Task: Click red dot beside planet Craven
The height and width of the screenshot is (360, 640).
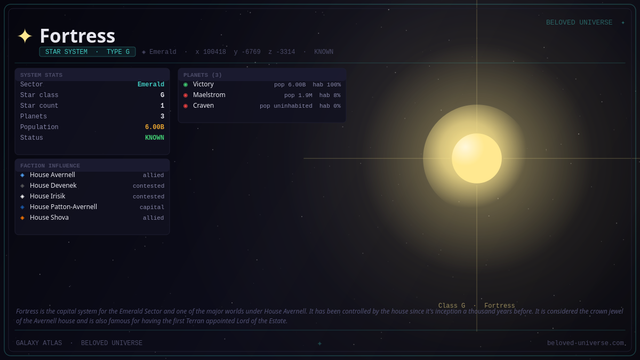Action: click(185, 106)
